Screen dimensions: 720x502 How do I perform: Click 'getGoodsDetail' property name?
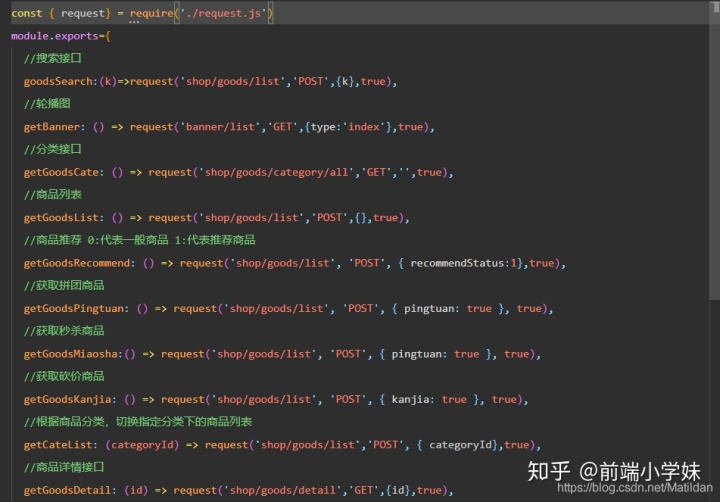(68, 491)
